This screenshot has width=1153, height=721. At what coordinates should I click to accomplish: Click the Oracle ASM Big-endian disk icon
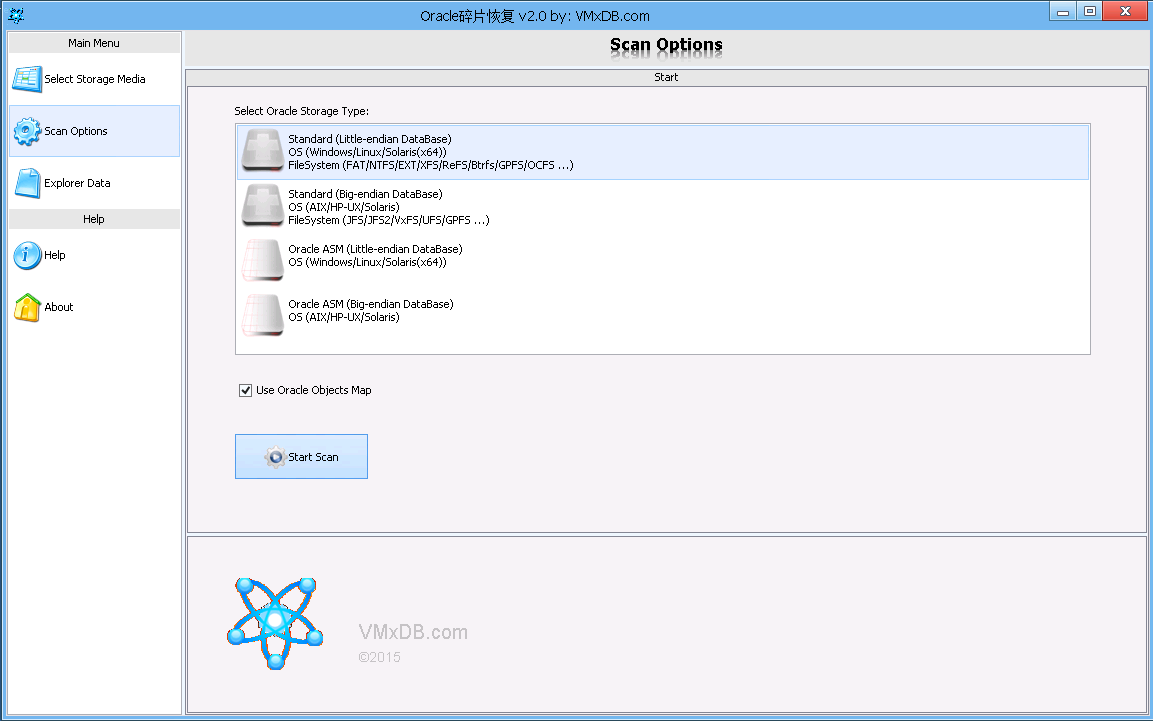(x=263, y=315)
